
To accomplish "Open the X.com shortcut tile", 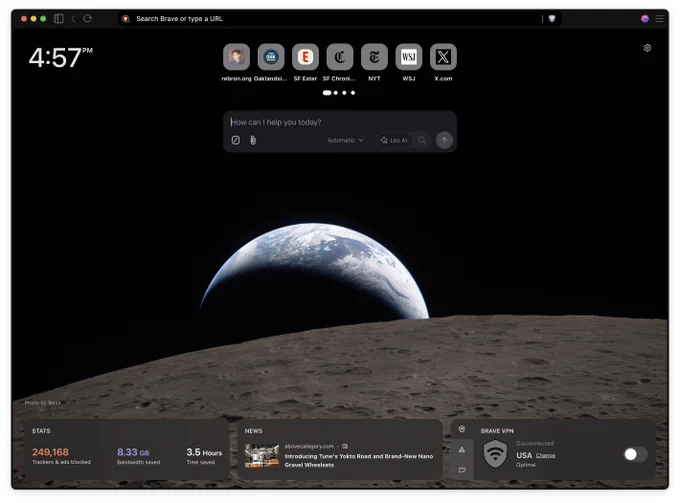I will (443, 57).
